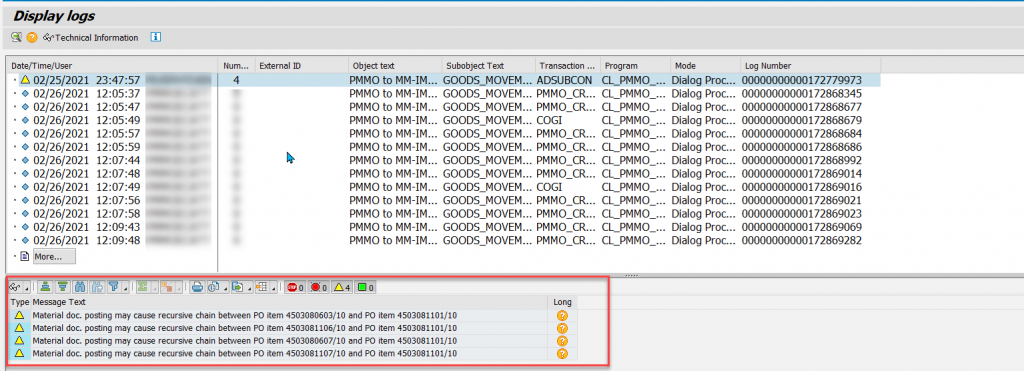Open long text for the 4503081107/10 message
The image size is (1024, 371).
click(x=562, y=353)
